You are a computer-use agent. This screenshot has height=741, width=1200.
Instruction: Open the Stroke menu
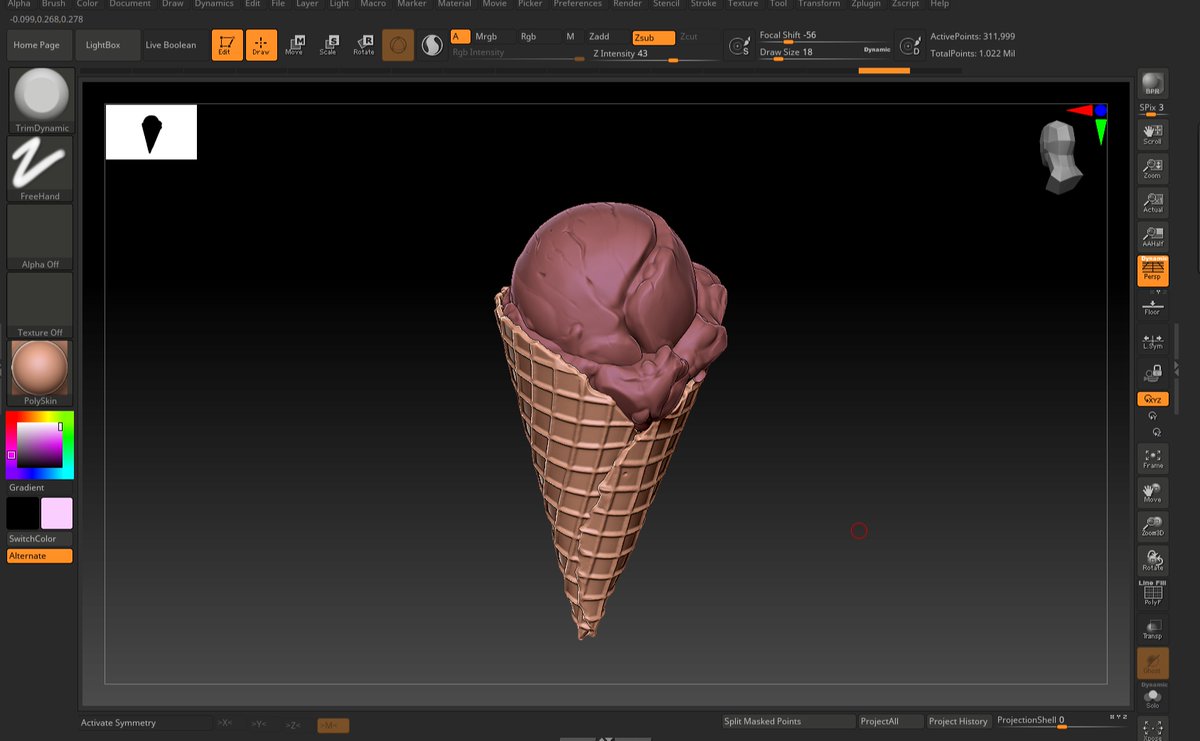(703, 4)
